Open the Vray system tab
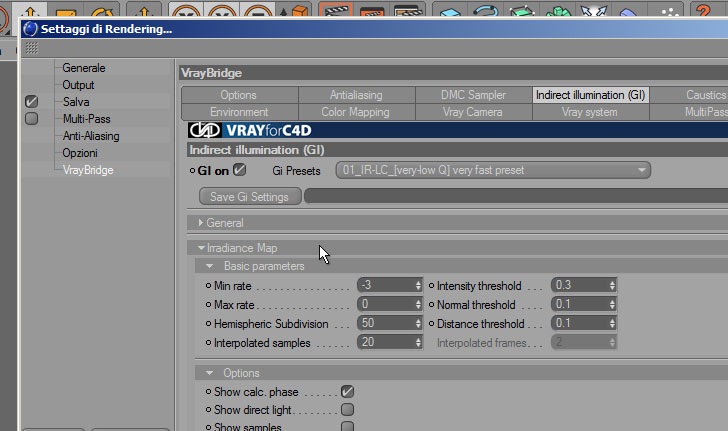728x431 pixels. [591, 112]
